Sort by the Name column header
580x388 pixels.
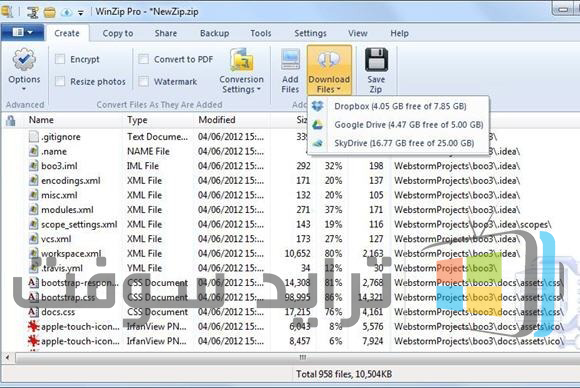[x=73, y=120]
